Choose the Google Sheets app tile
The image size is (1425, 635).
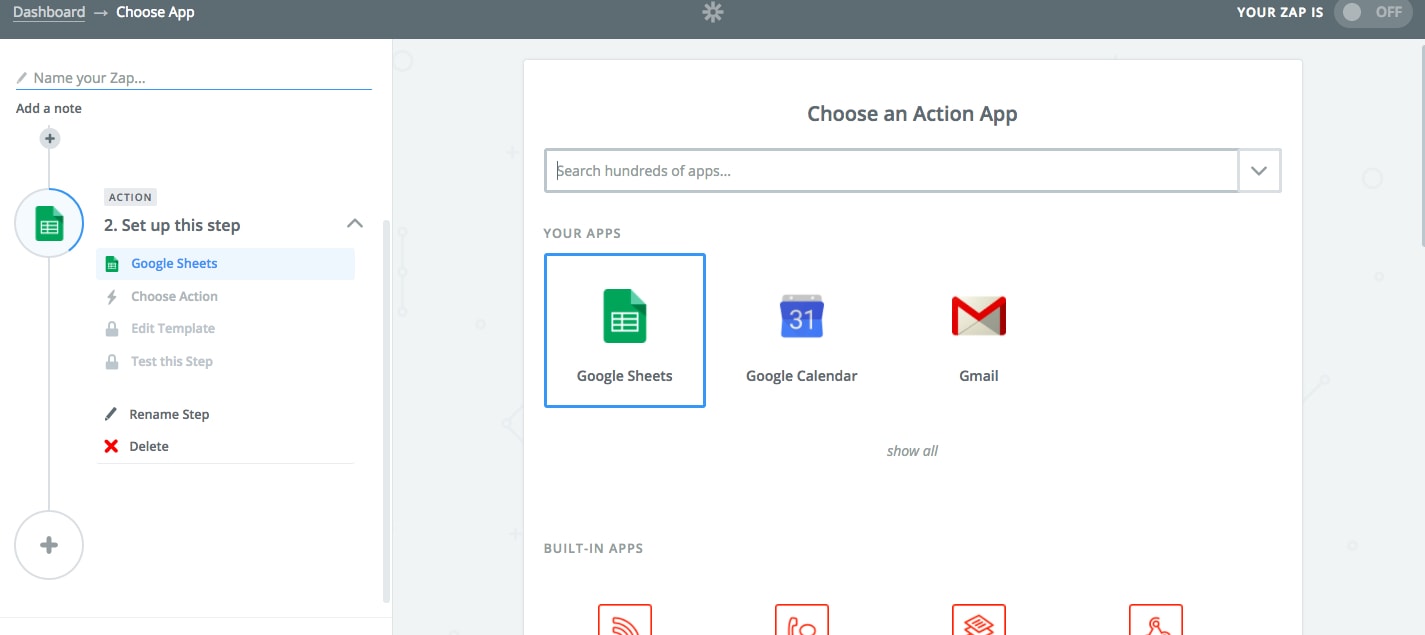625,330
